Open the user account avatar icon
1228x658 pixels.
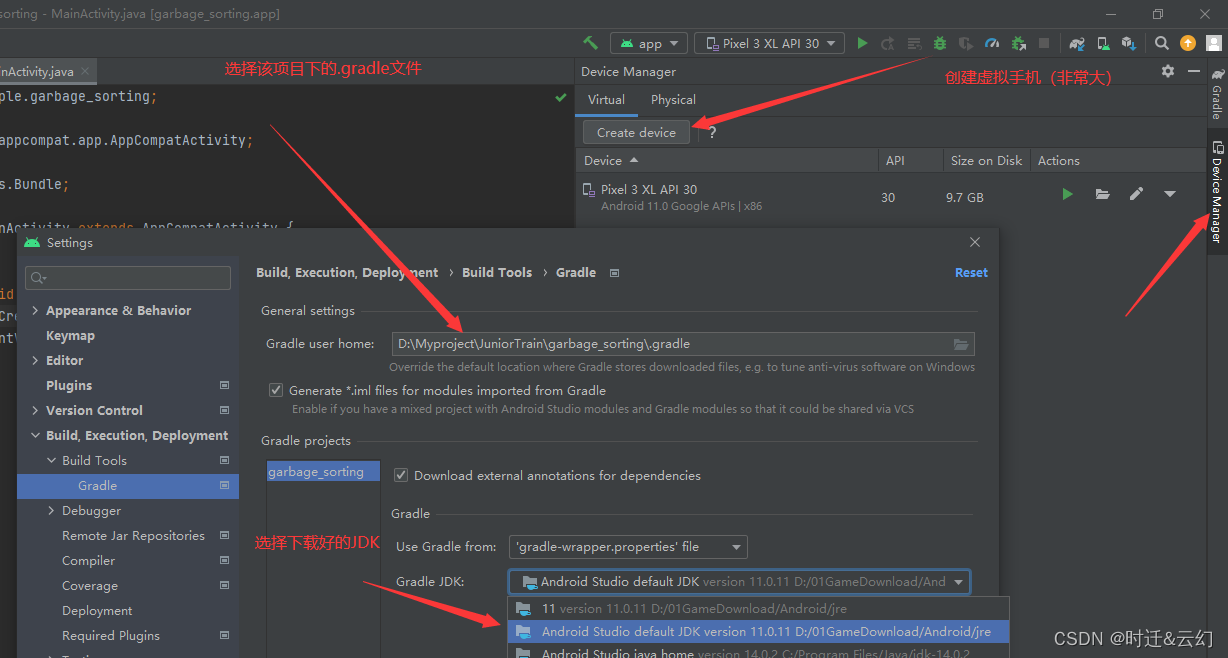1213,43
